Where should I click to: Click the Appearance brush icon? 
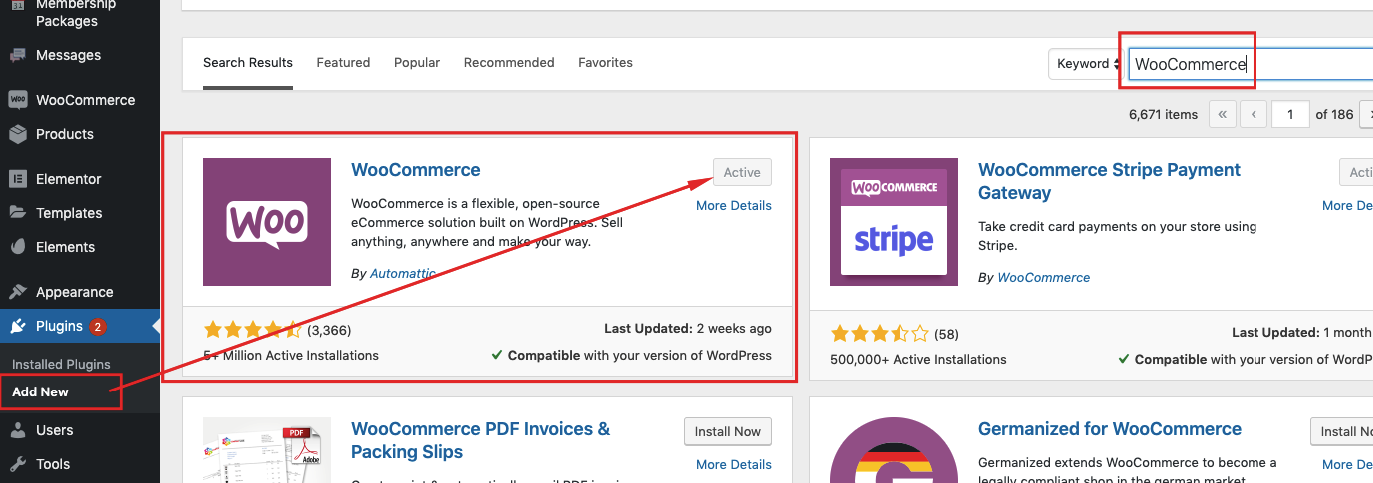[x=17, y=292]
